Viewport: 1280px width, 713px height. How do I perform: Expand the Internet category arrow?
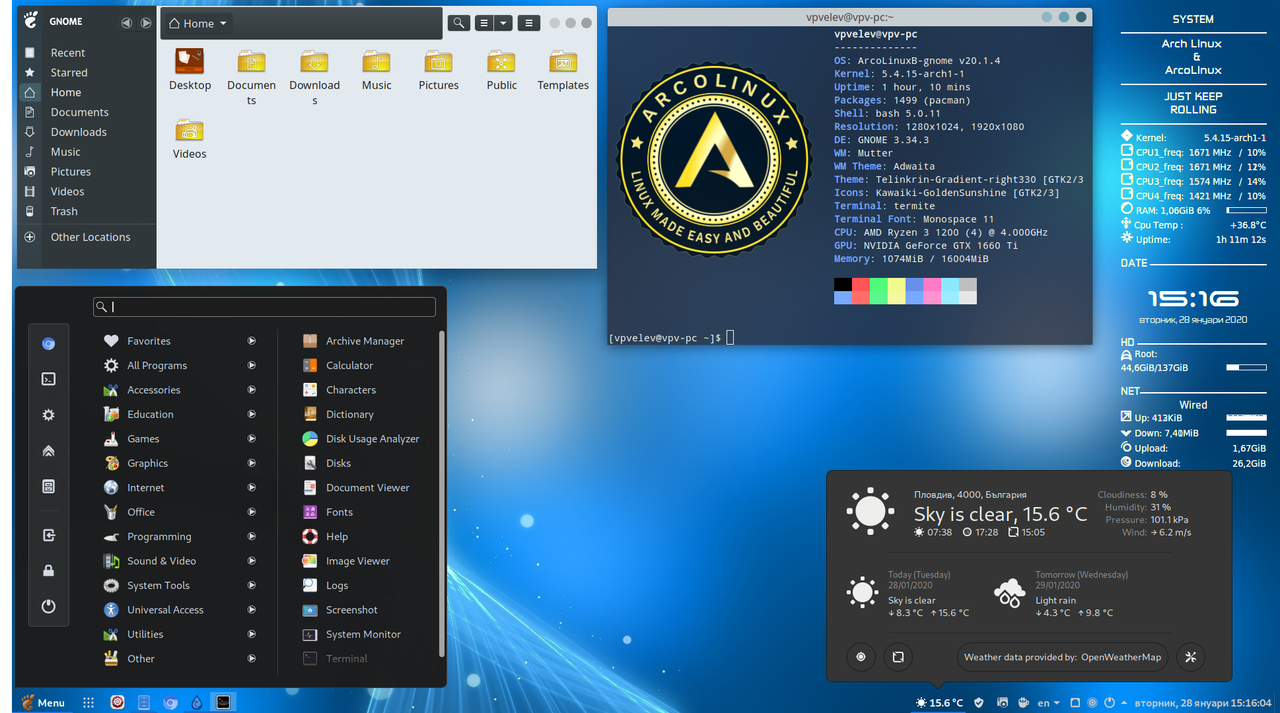point(252,487)
